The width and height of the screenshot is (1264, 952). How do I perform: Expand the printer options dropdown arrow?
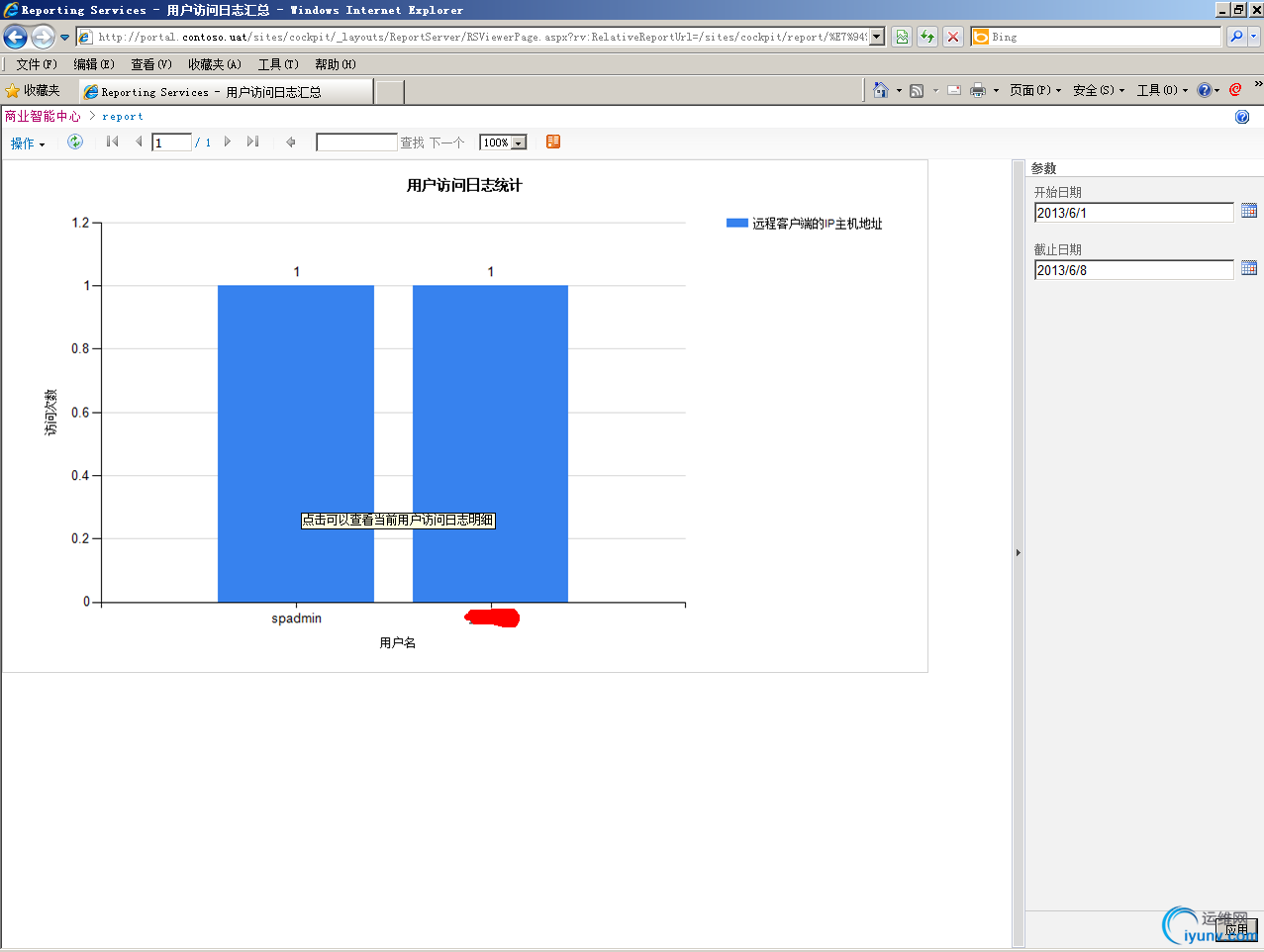[996, 91]
